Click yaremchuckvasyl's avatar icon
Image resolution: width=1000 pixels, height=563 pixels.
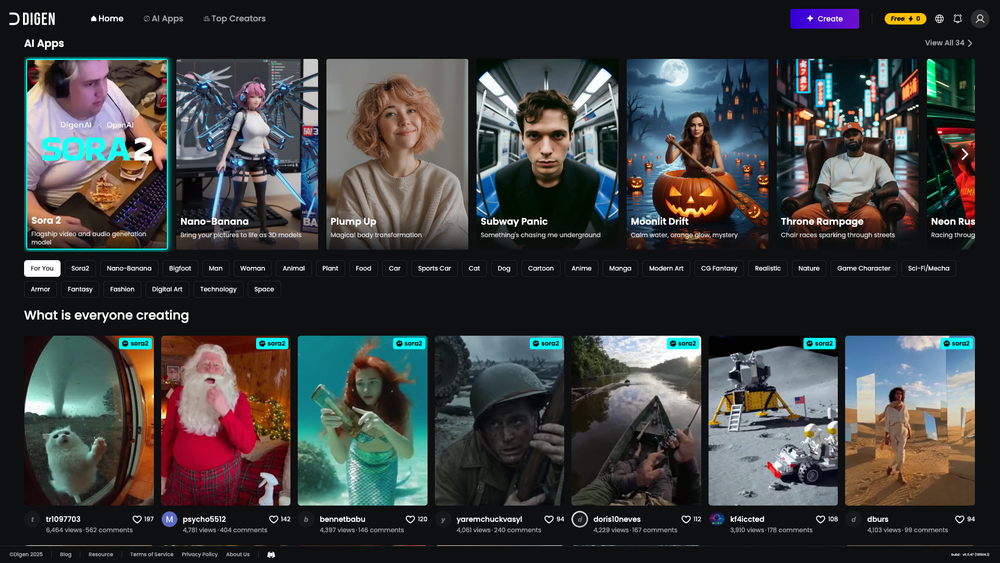443,519
